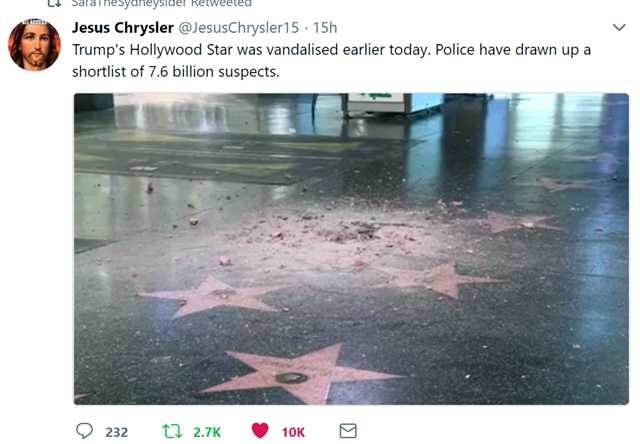The width and height of the screenshot is (640, 444).
Task: Click the small retweeted arrows icon at top
Action: [54, 3]
